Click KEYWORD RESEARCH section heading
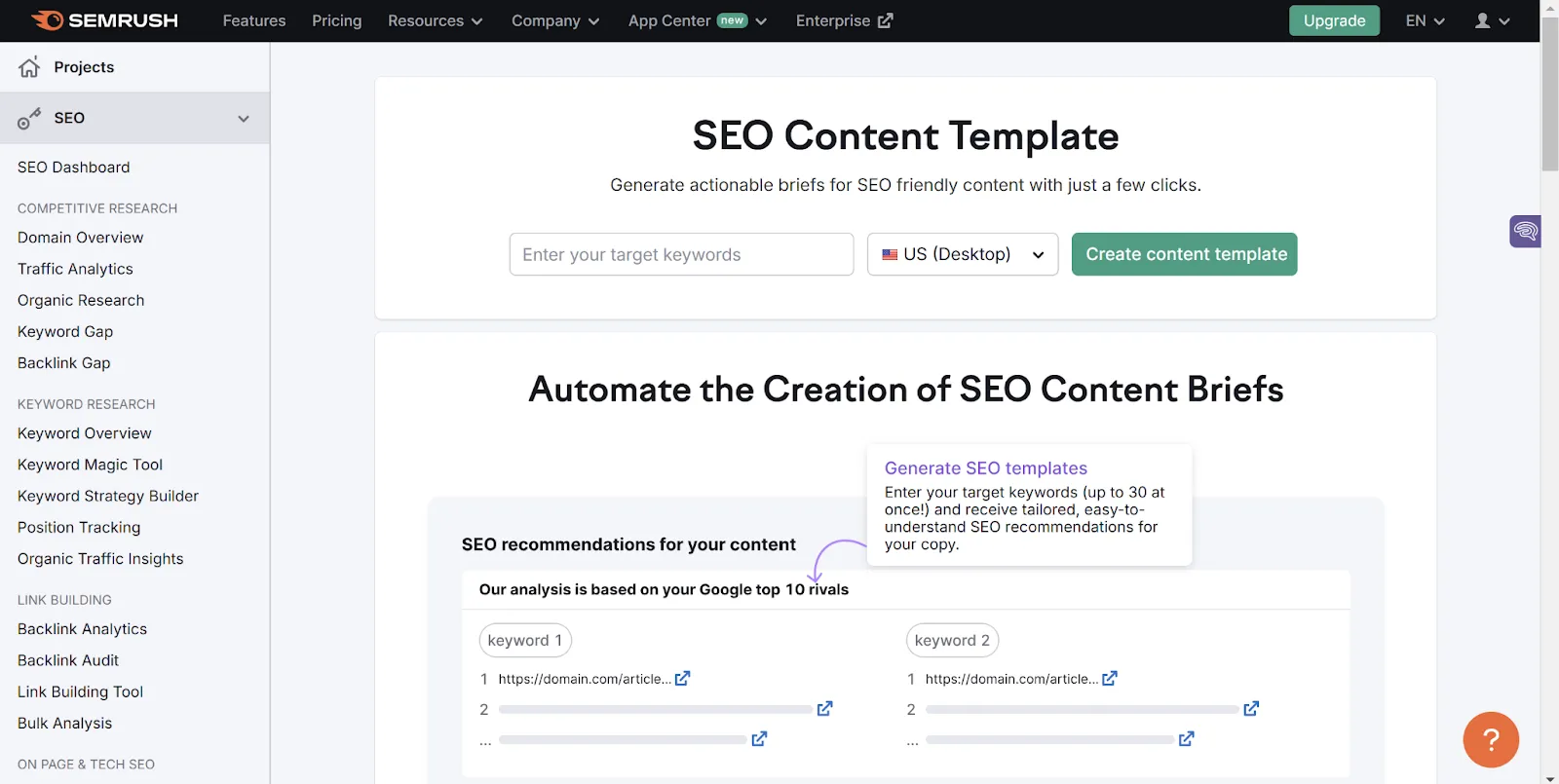The height and width of the screenshot is (784, 1559). tap(87, 404)
